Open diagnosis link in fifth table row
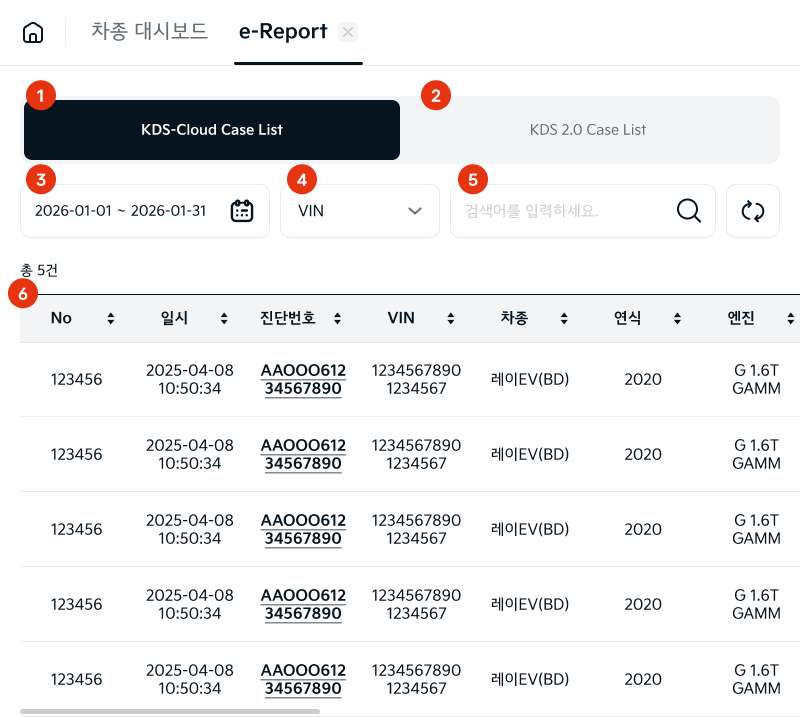The image size is (800, 717). coord(303,679)
